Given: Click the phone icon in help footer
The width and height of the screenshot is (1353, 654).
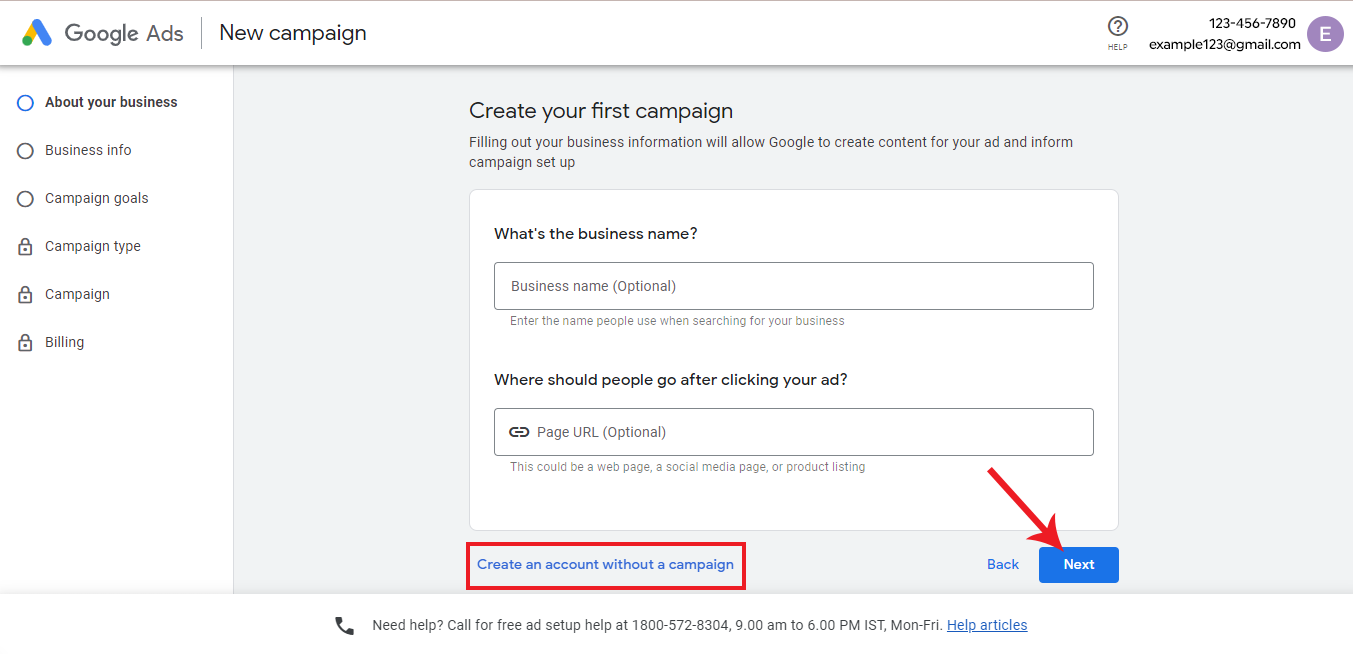Looking at the screenshot, I should 344,625.
